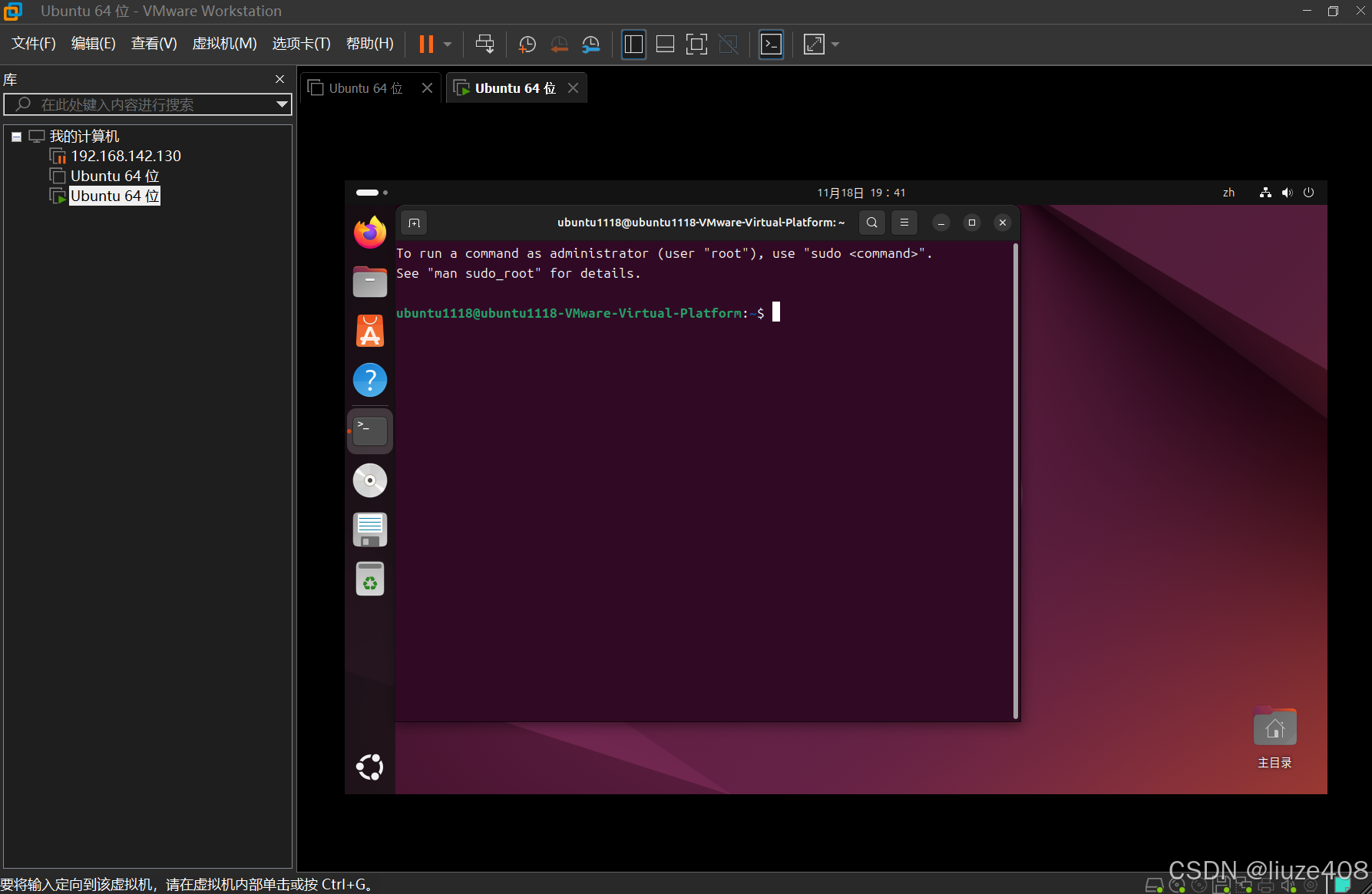Open the Ubuntu Activities overview
Viewport: 1372px width, 894px height.
click(x=372, y=193)
